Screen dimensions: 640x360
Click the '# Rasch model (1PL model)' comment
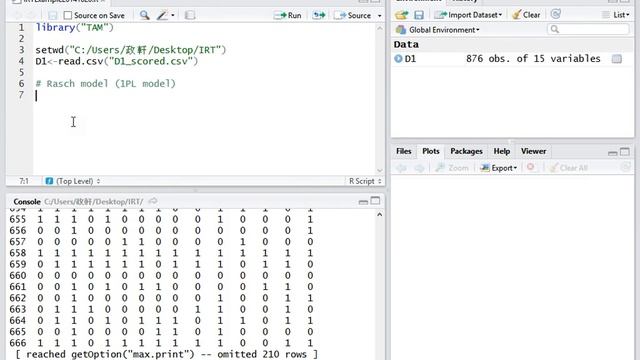(105, 84)
